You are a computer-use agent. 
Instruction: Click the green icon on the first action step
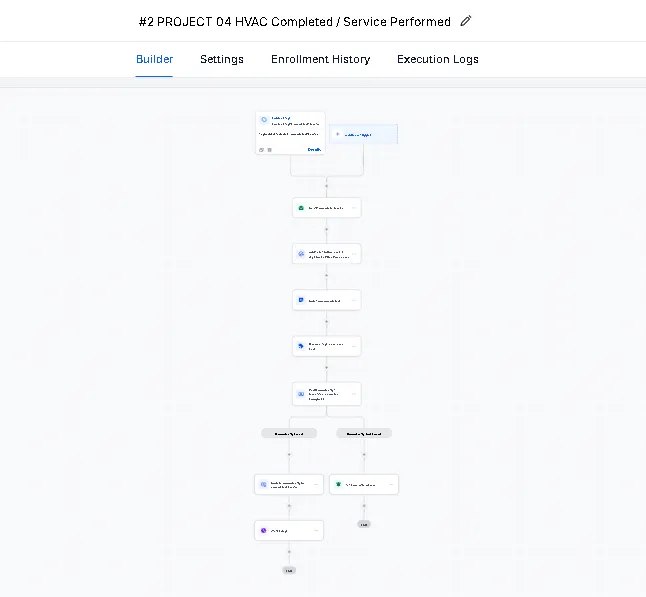click(301, 208)
